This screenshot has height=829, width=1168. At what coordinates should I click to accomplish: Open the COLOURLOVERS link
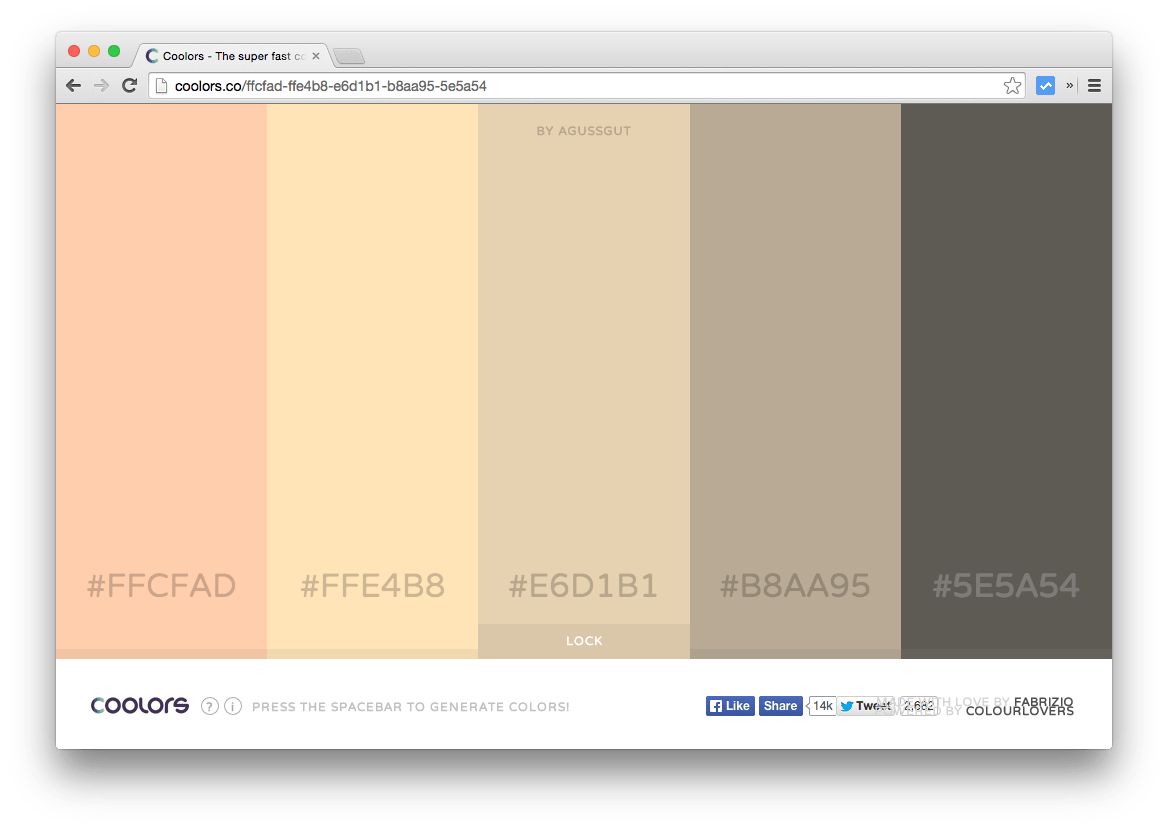click(1019, 712)
